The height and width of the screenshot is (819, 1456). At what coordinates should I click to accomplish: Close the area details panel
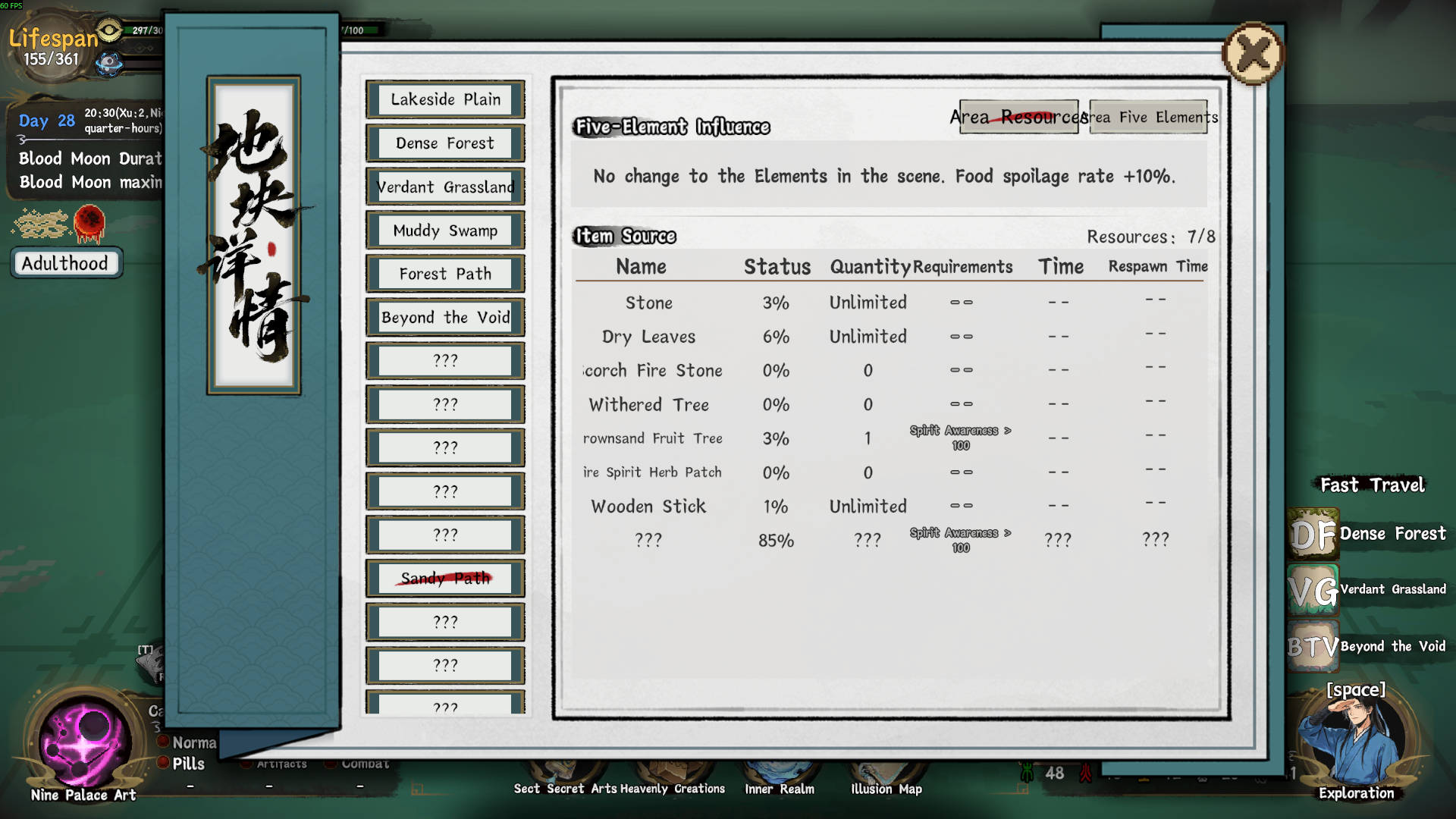1253,54
